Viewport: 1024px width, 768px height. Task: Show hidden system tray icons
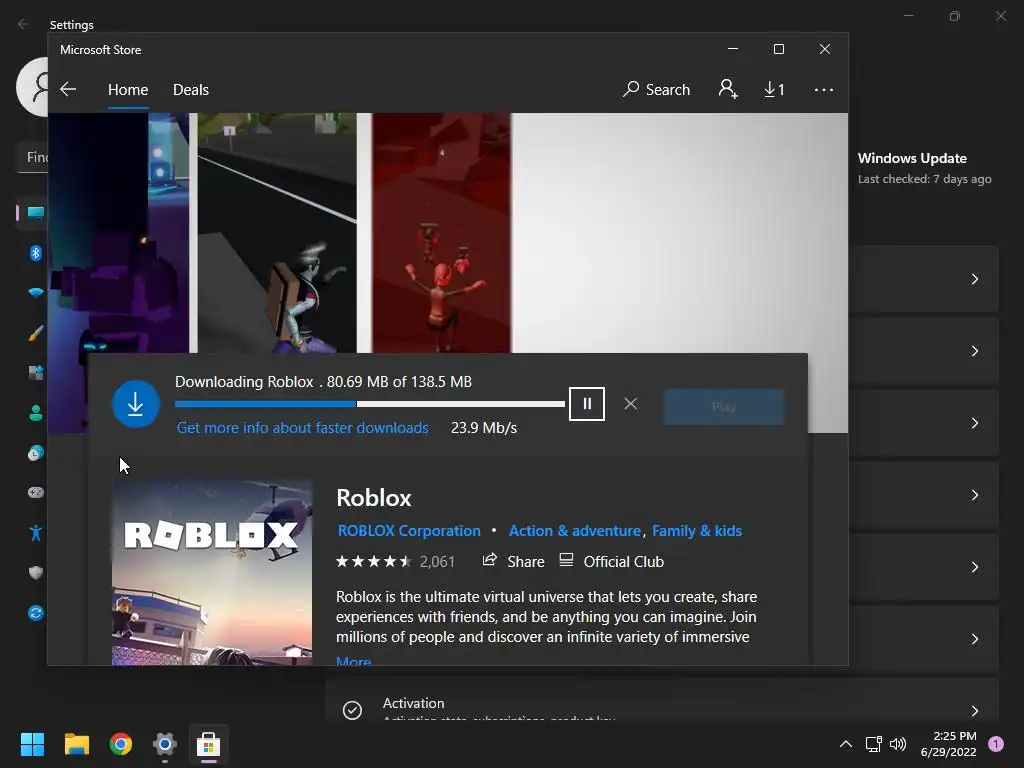846,744
